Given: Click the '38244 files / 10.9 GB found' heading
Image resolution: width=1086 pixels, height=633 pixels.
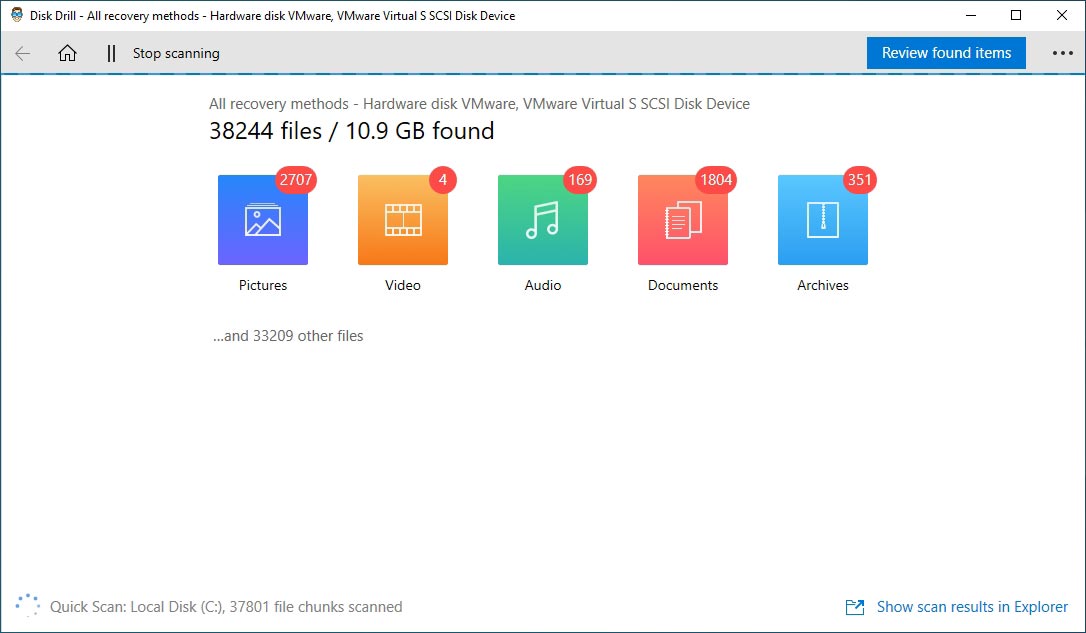Looking at the screenshot, I should pyautogui.click(x=352, y=131).
